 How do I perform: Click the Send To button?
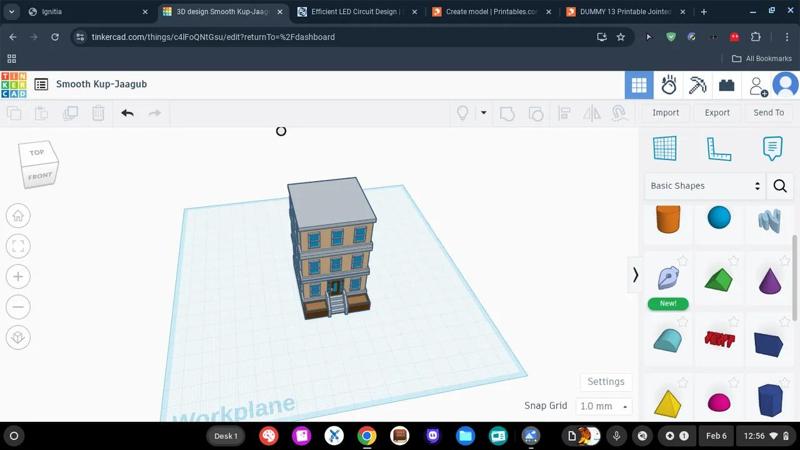(768, 113)
